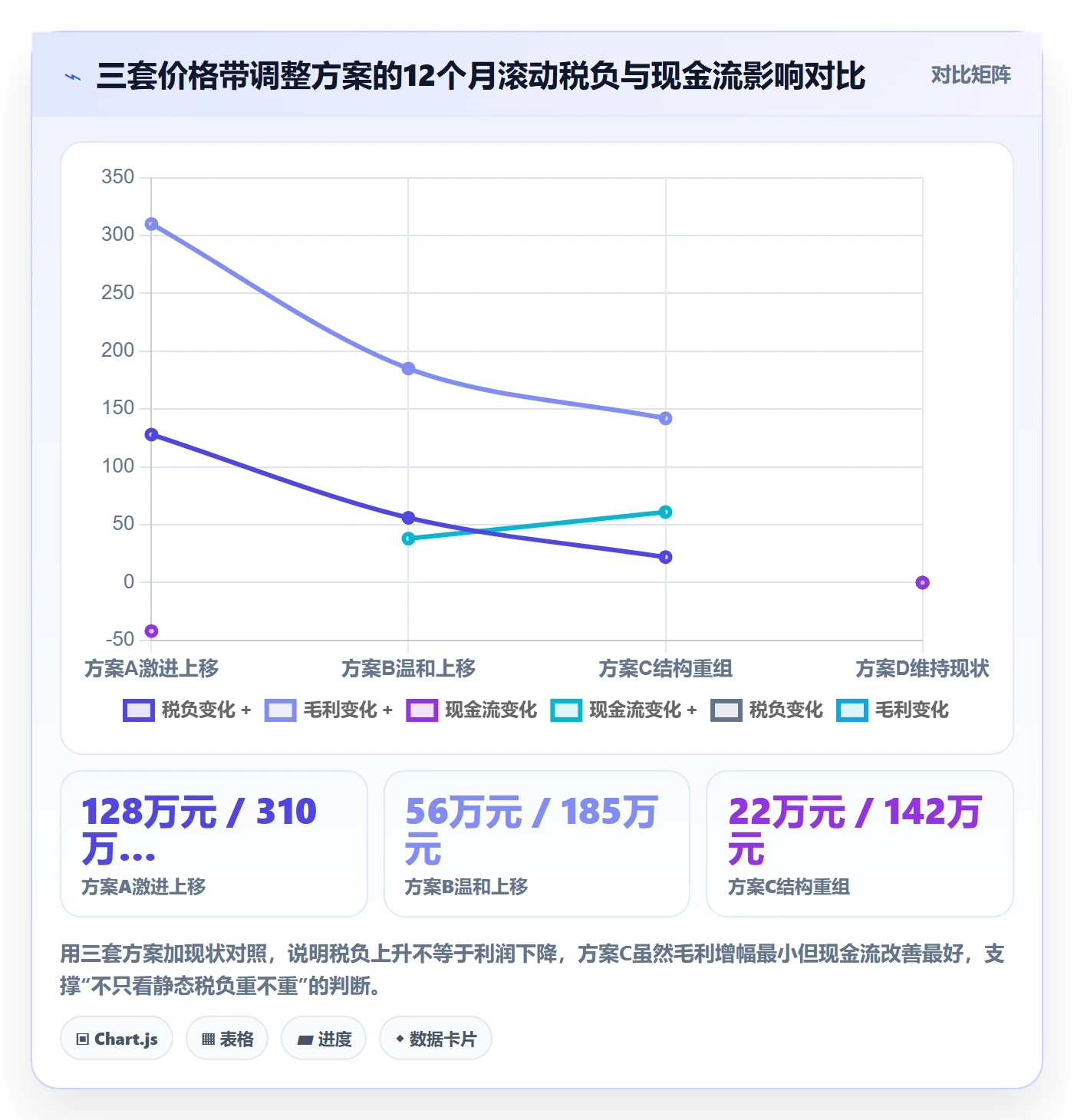This screenshot has height=1120, width=1074.
Task: Click the 方案D维持现状 x-axis label
Action: pyautogui.click(x=922, y=669)
